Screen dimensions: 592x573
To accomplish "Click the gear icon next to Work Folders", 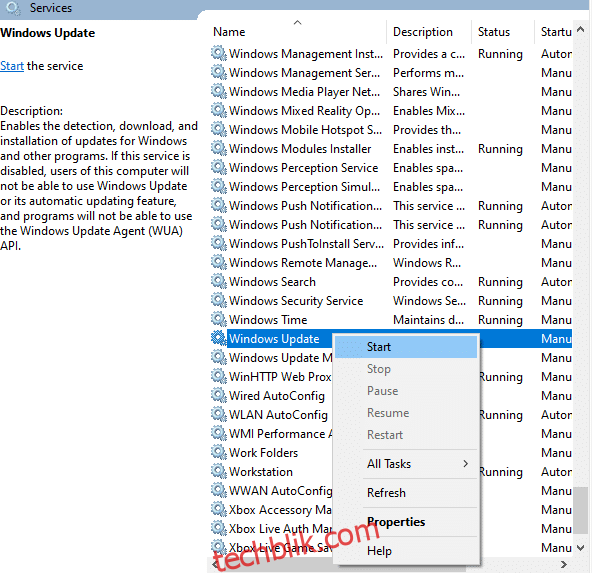I will tap(219, 452).
